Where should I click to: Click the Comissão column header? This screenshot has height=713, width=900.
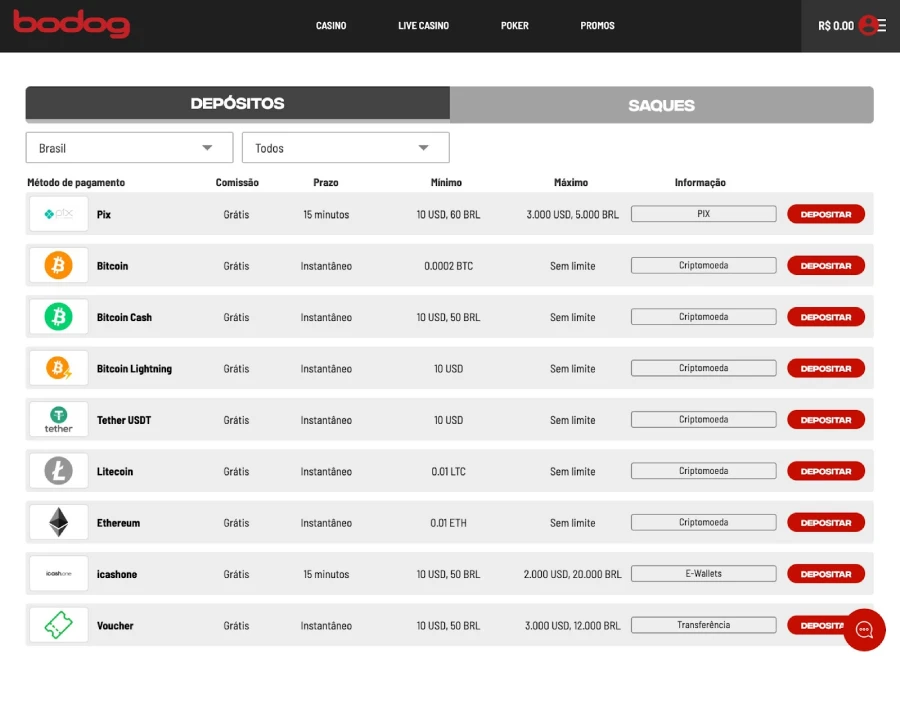[237, 183]
